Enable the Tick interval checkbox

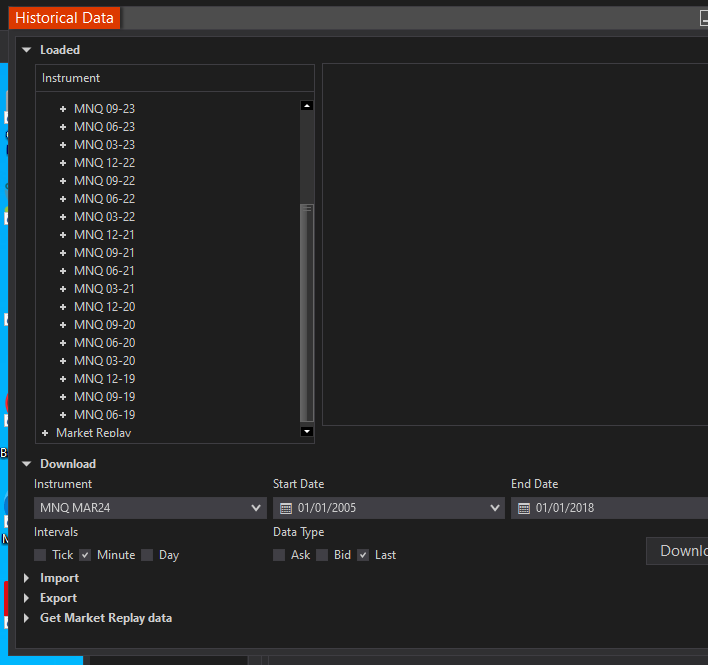tap(40, 555)
